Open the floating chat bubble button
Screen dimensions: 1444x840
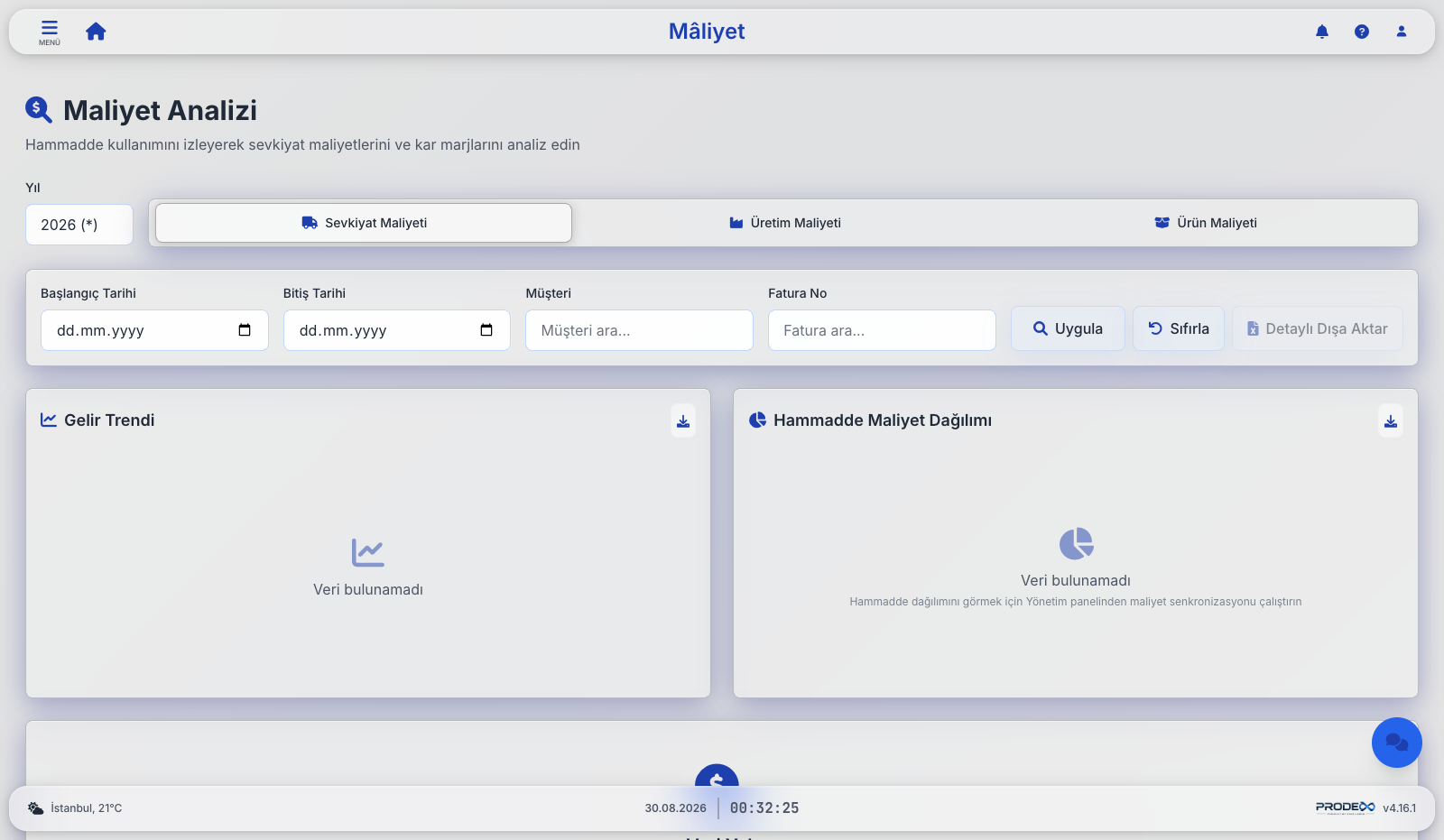pyautogui.click(x=1397, y=743)
